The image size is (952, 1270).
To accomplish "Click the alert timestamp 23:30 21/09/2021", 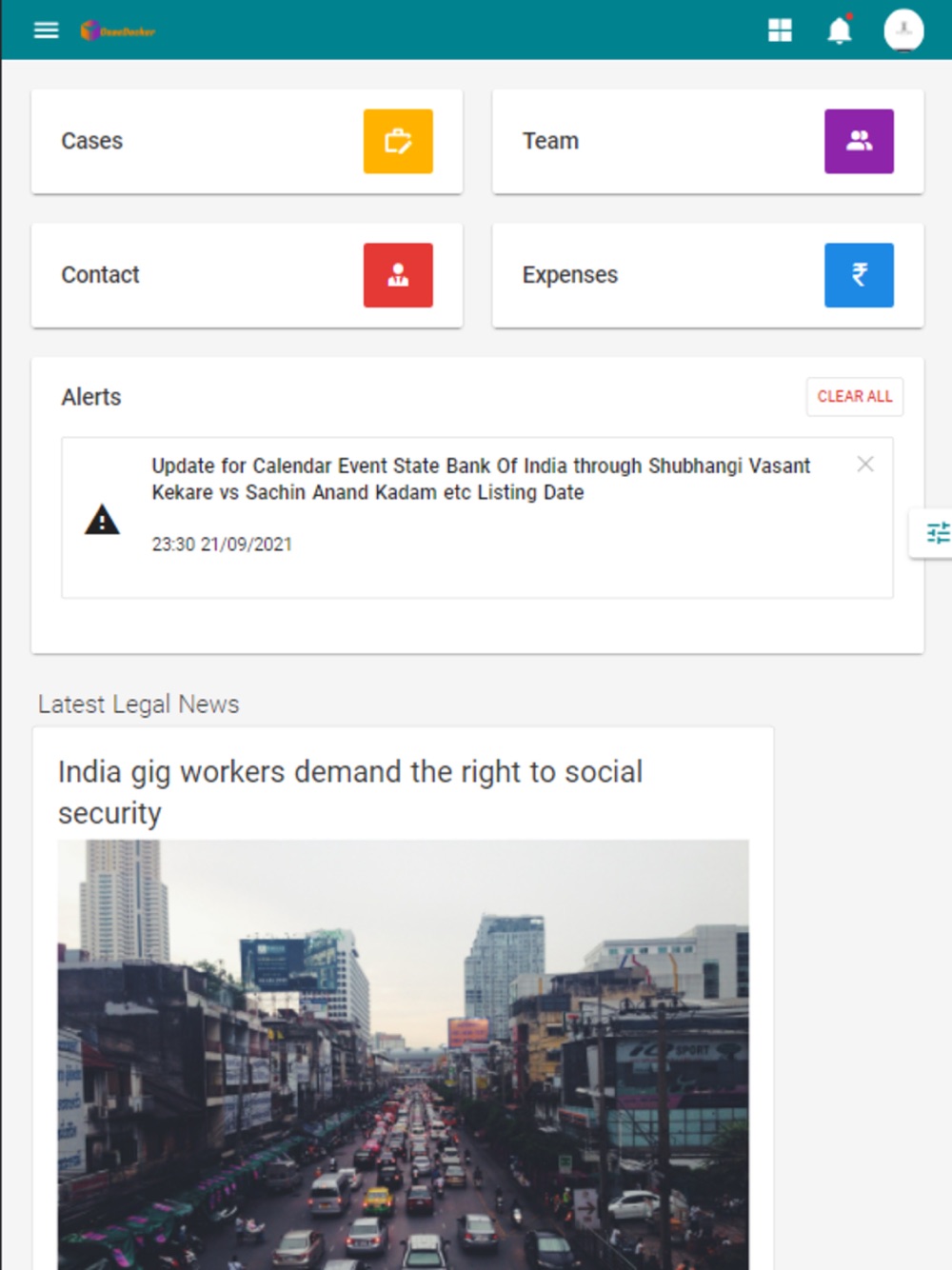I will 222,545.
